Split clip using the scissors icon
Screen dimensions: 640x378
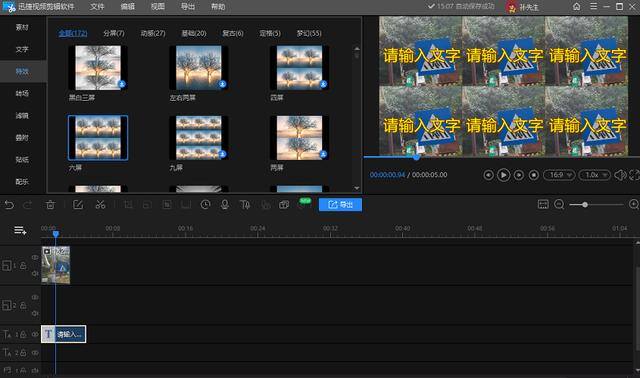click(100, 205)
